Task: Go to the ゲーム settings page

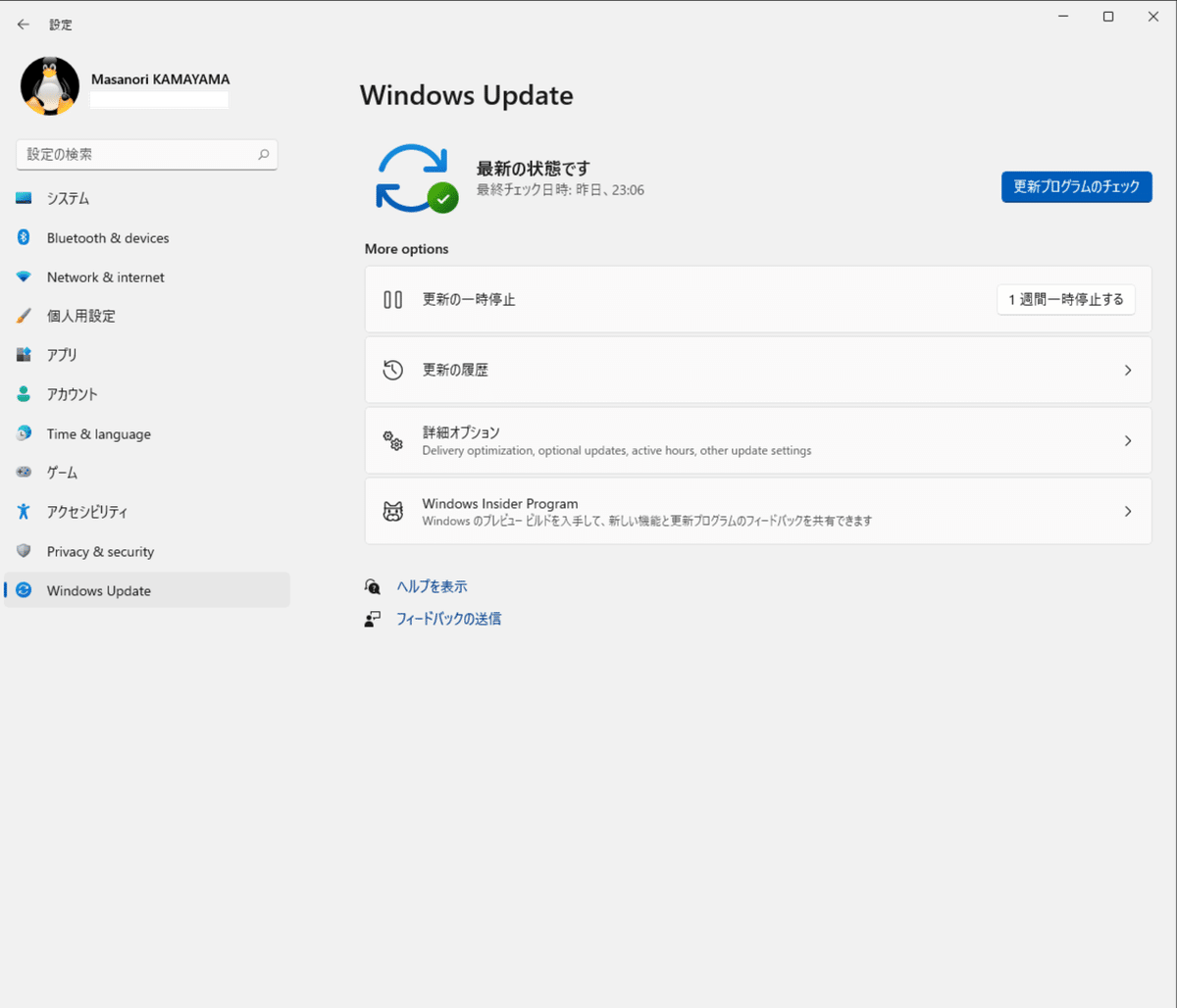Action: pyautogui.click(x=147, y=473)
